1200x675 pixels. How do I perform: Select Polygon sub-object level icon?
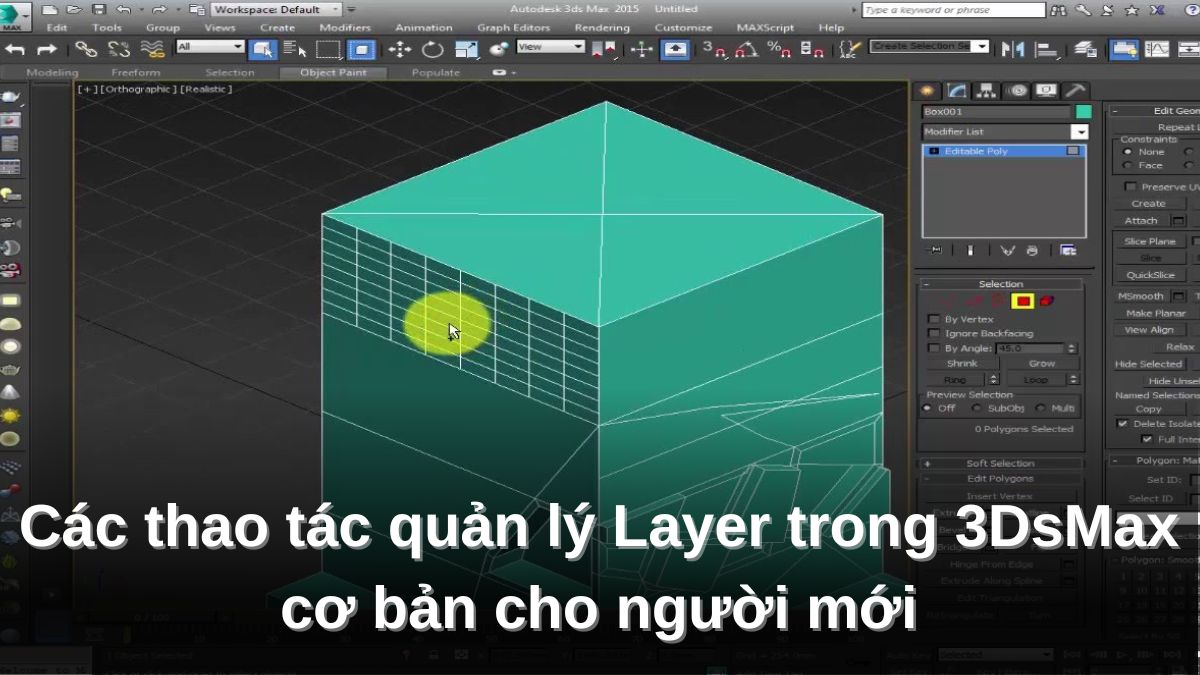click(1022, 300)
